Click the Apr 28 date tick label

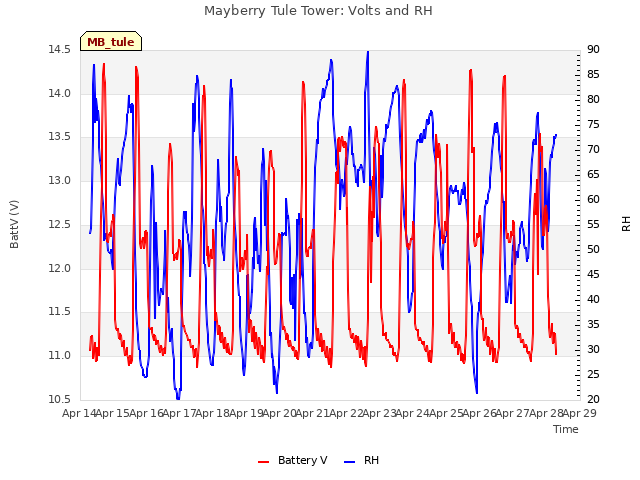coord(547,413)
